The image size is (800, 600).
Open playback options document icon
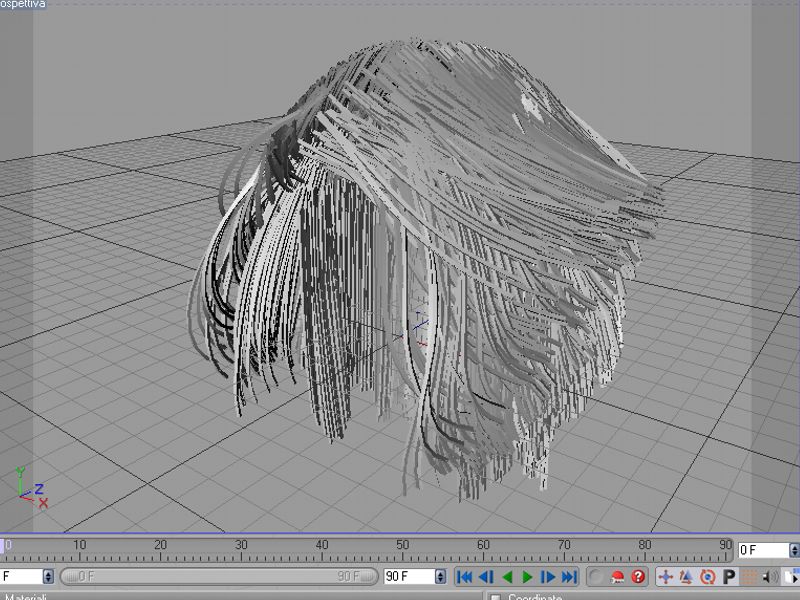pyautogui.click(x=791, y=577)
